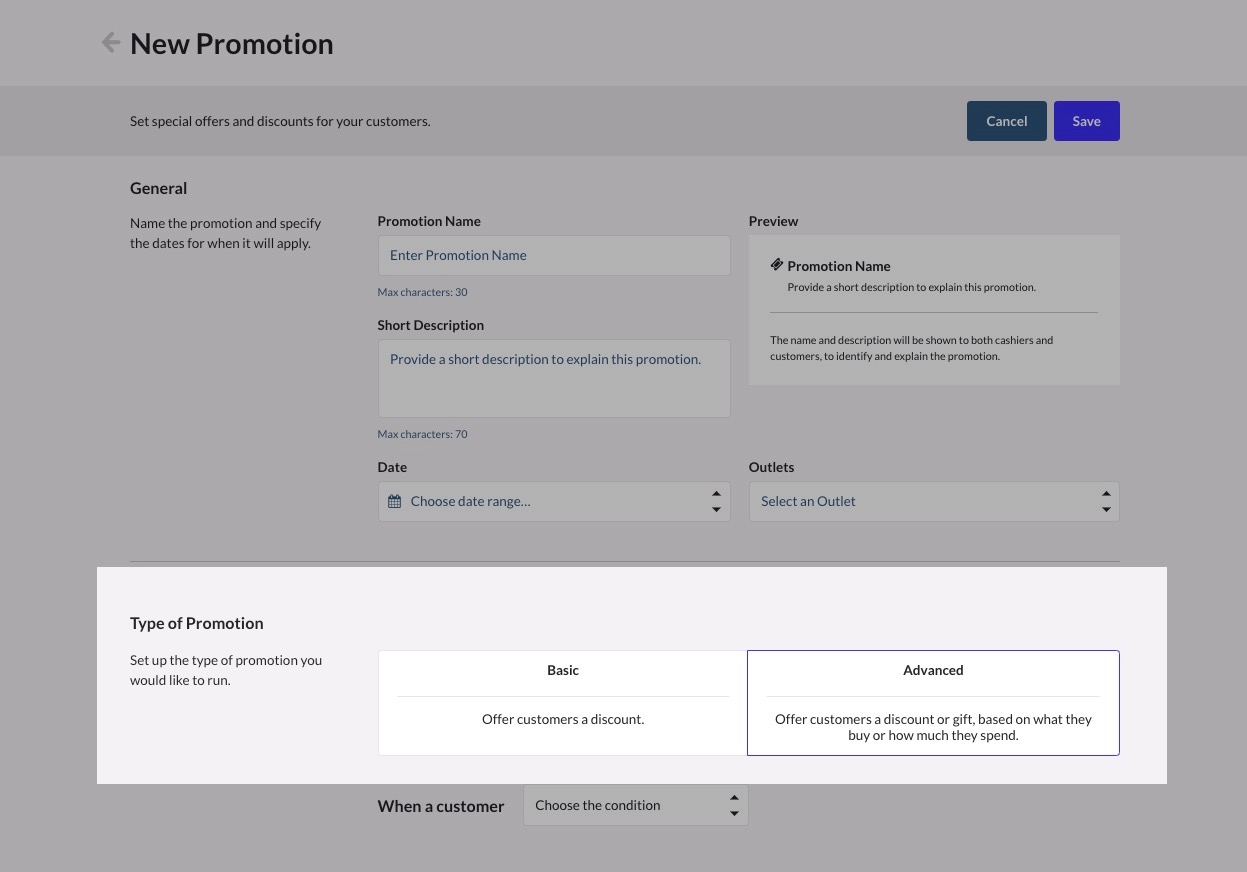1247x872 pixels.
Task: Click into the Short Description text area
Action: (x=554, y=378)
